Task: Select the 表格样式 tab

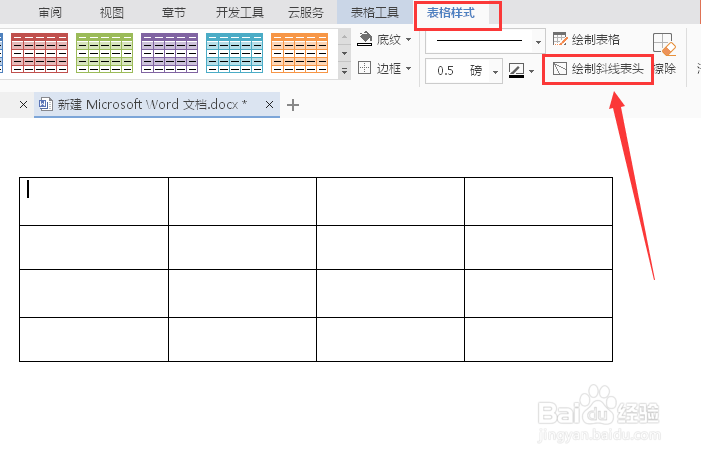Action: [451, 13]
